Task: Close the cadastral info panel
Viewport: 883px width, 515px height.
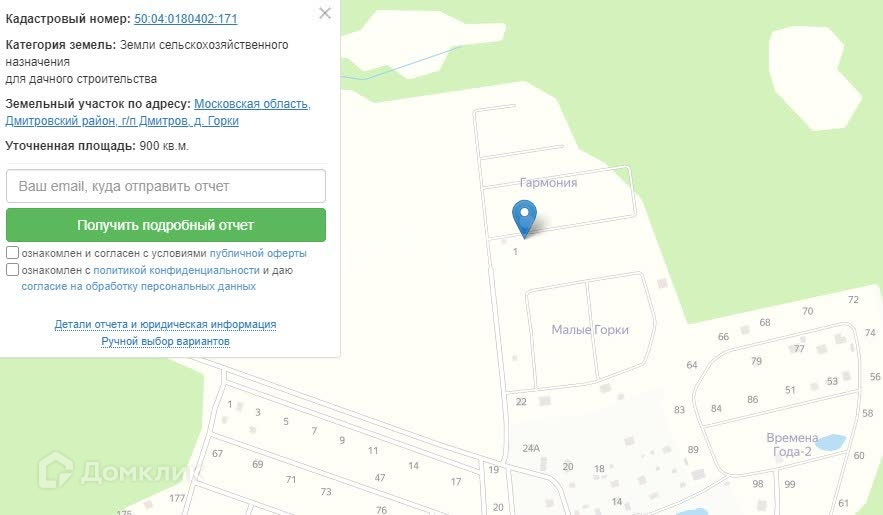Action: (x=325, y=13)
